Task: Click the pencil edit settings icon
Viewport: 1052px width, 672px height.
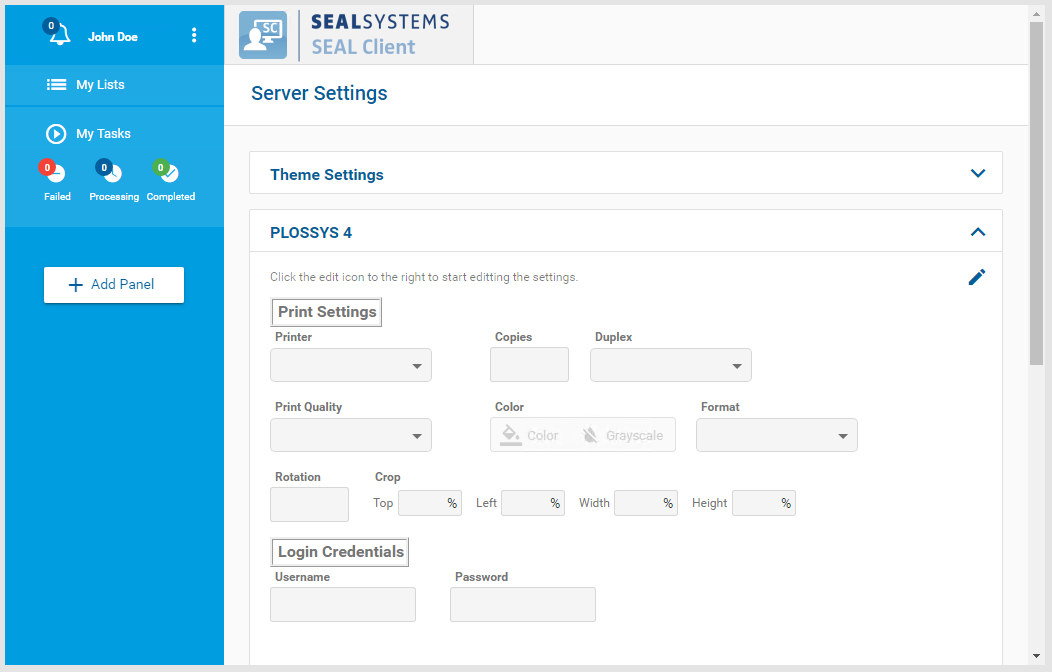Action: point(977,277)
